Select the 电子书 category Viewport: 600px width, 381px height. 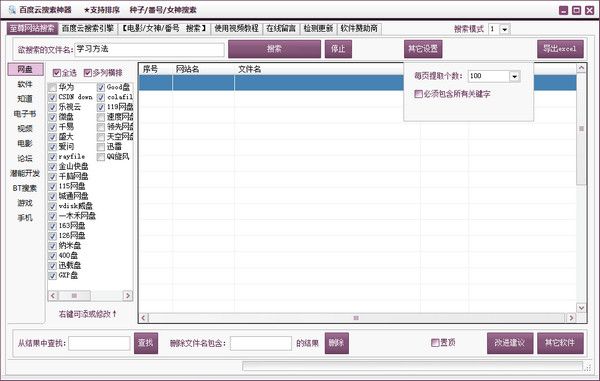click(x=25, y=114)
